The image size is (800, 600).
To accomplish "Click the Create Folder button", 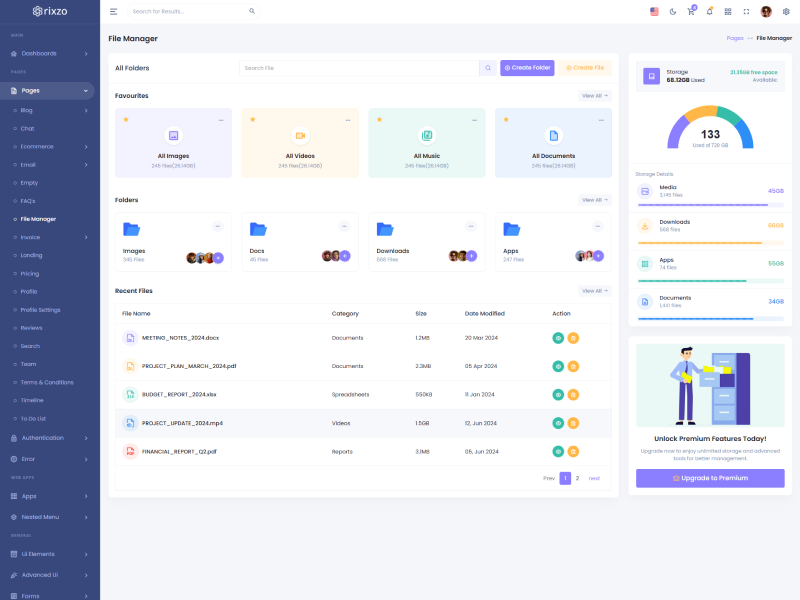I will click(527, 68).
